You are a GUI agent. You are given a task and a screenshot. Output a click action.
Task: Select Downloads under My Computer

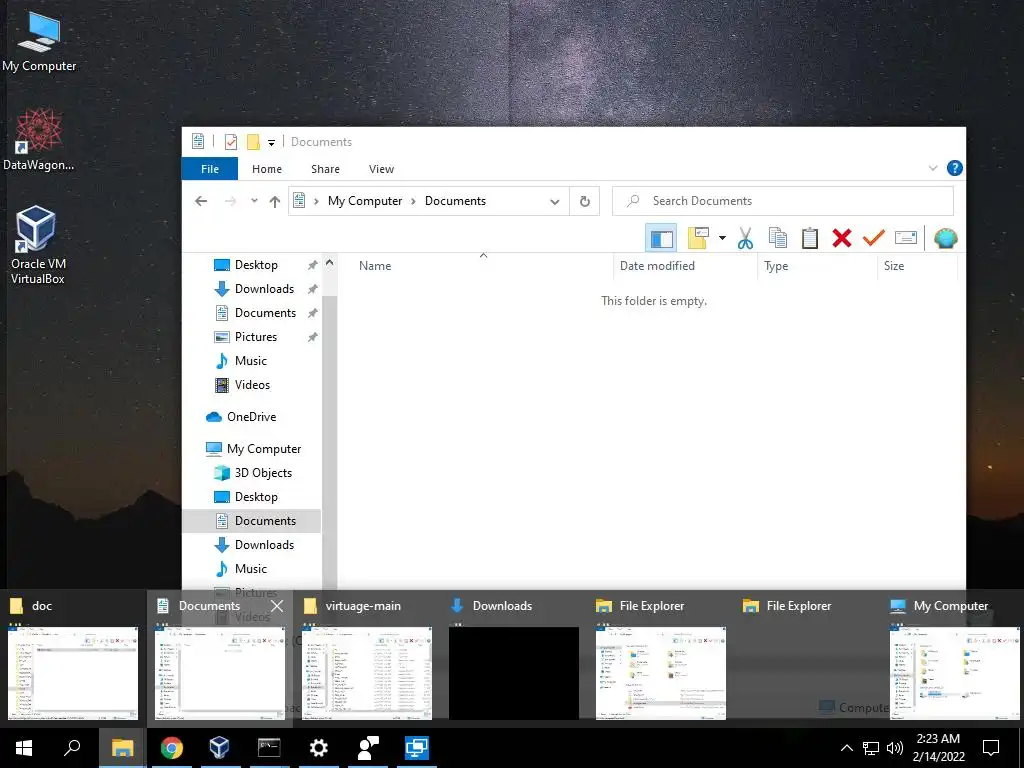[x=264, y=545]
